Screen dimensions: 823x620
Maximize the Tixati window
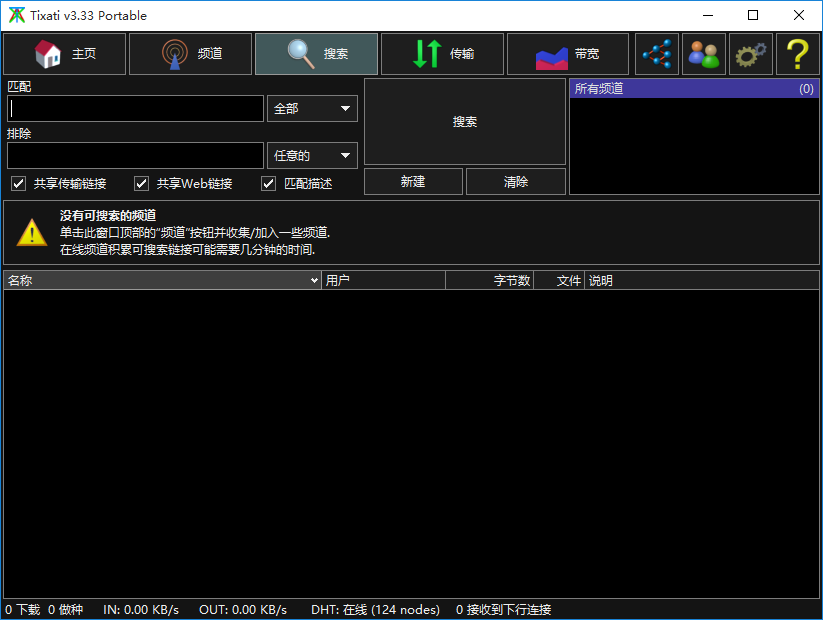point(753,15)
